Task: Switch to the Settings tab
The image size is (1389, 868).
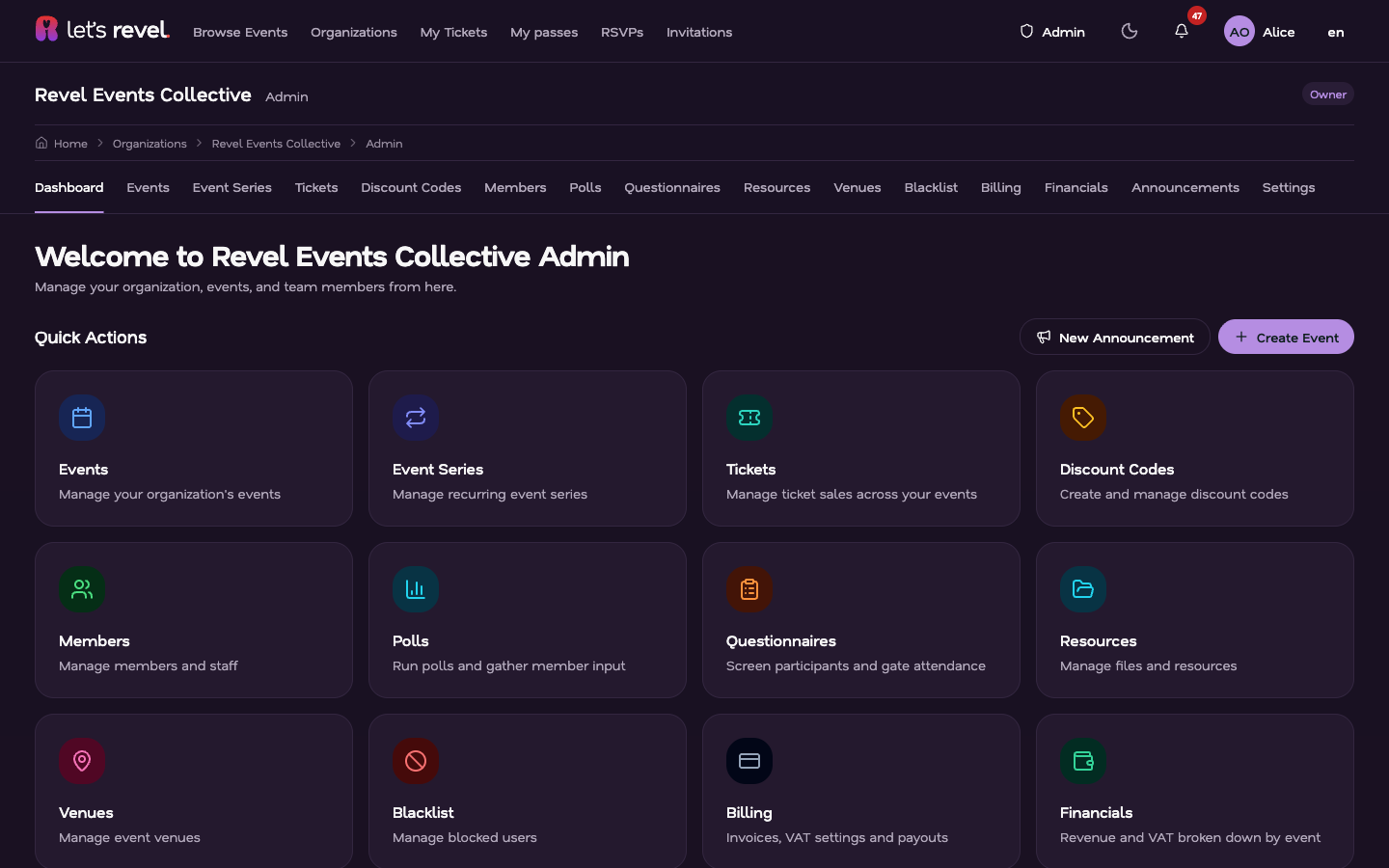Action: [1289, 187]
